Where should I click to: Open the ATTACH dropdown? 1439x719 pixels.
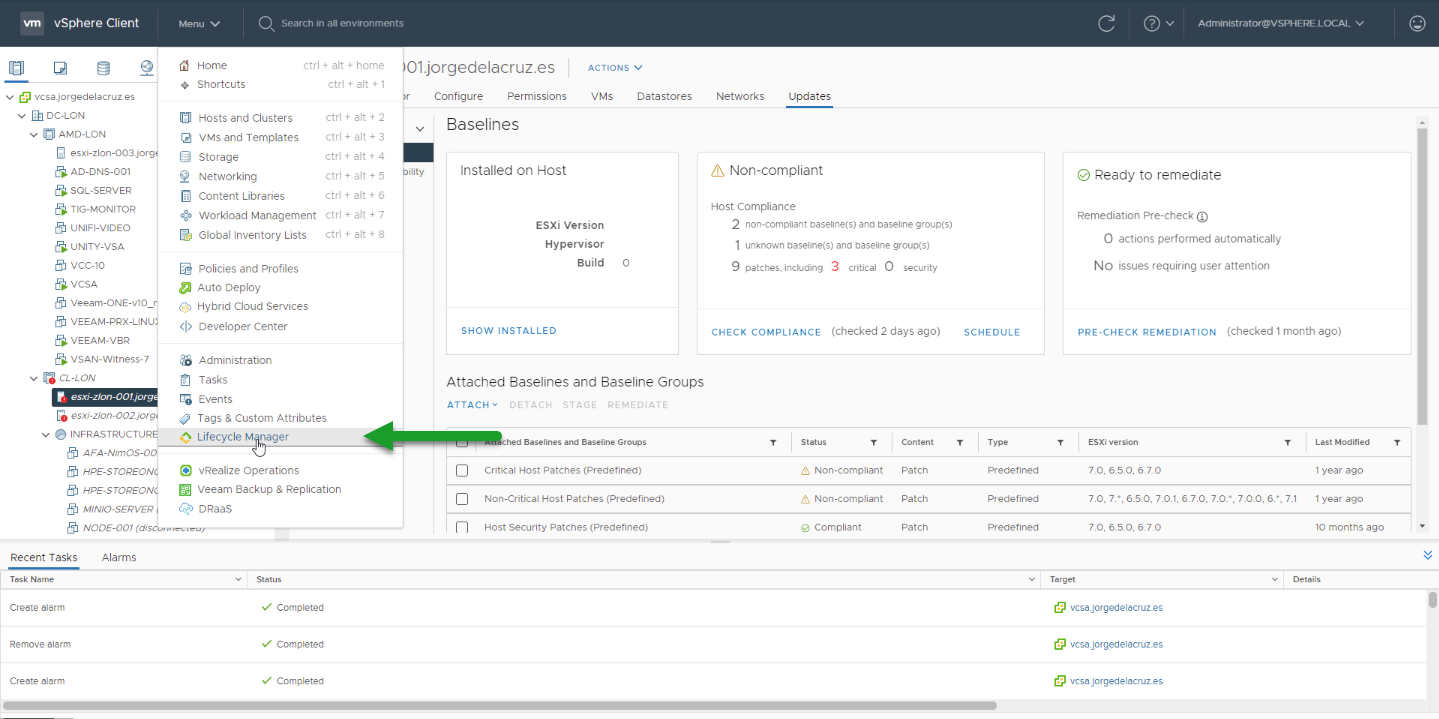coord(472,405)
